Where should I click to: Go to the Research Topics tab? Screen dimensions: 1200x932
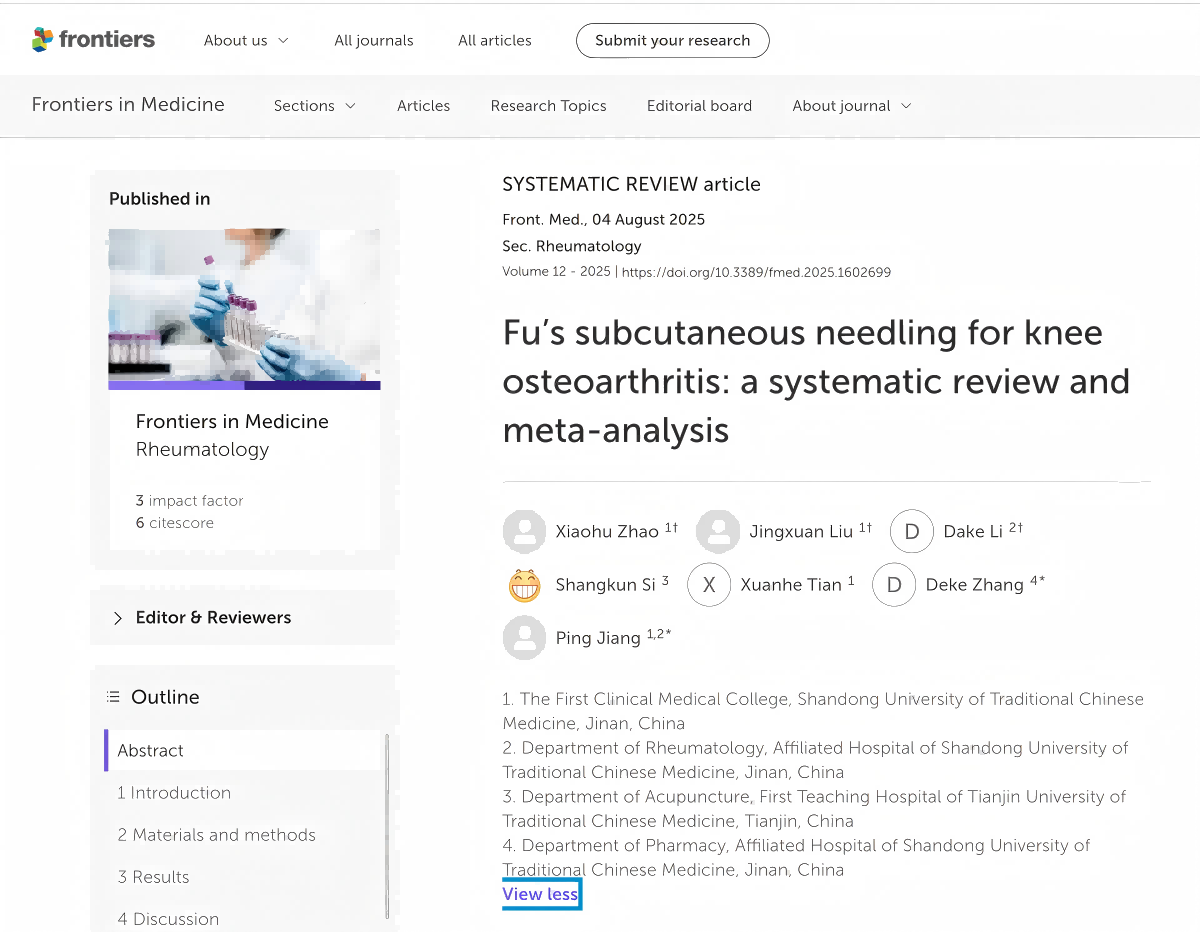(x=548, y=106)
